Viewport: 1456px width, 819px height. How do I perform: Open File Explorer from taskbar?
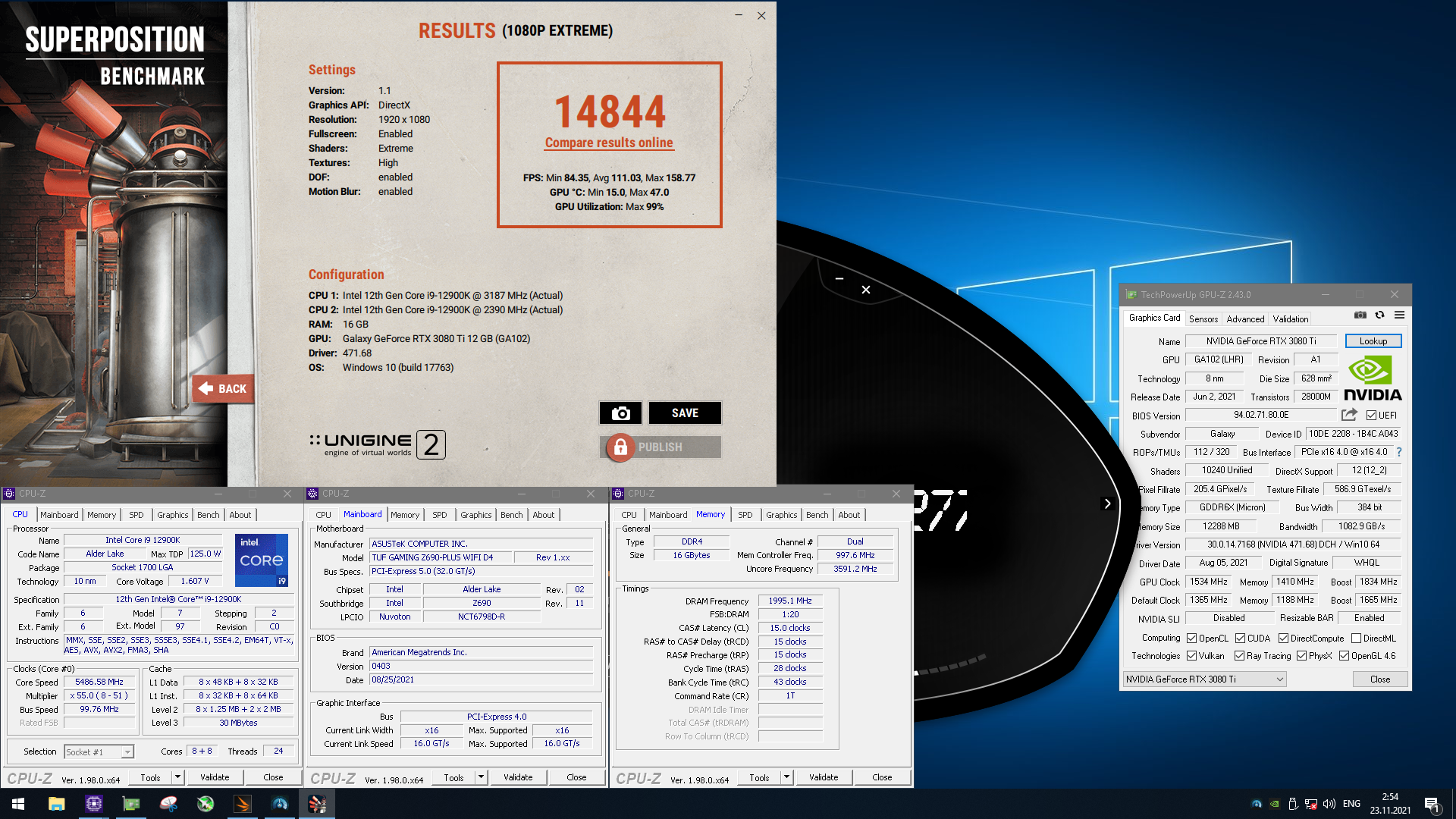coord(56,804)
